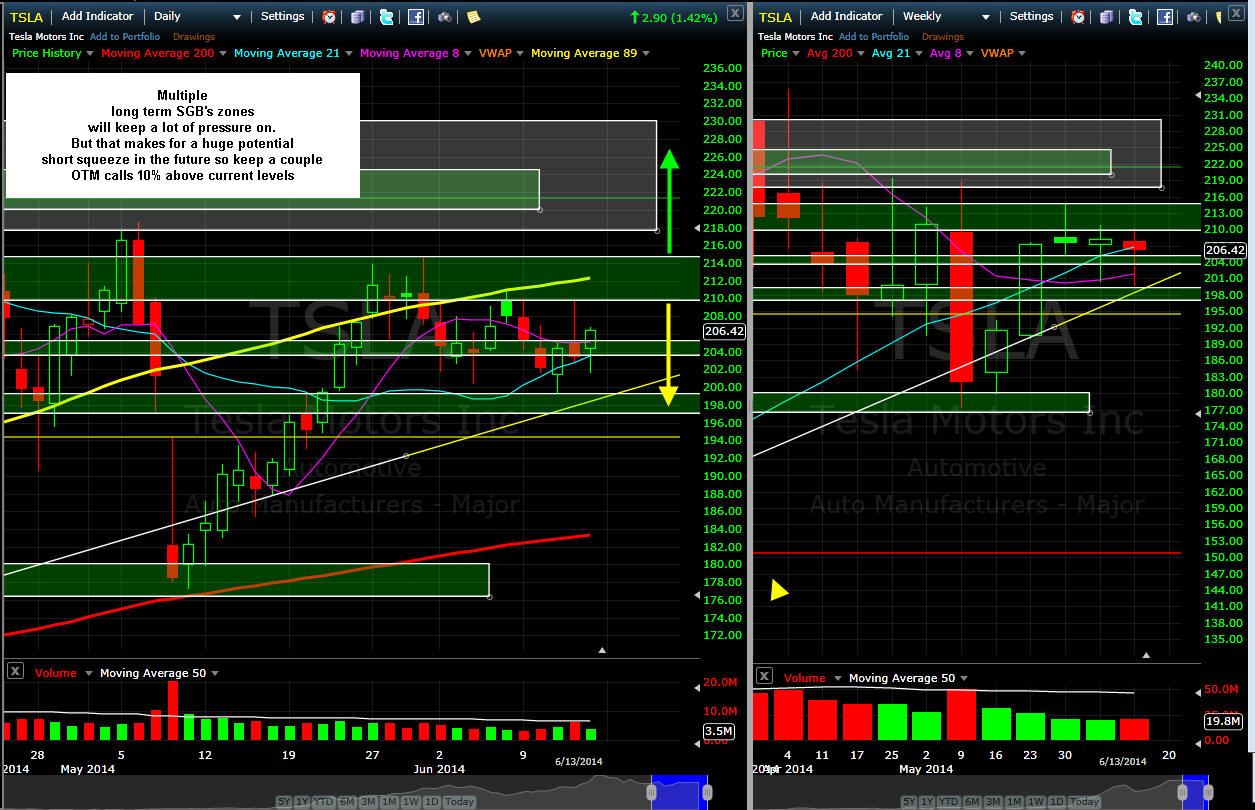Screen dimensions: 1255x810
Task: Click right handle of Daily chart range slider
Action: [706, 792]
